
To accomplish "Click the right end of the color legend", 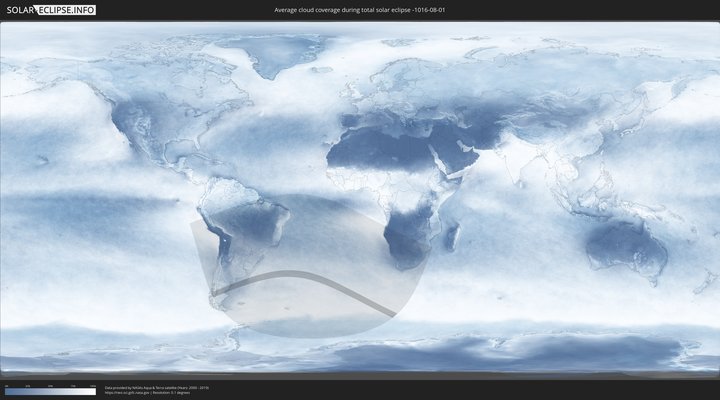I will (95, 392).
